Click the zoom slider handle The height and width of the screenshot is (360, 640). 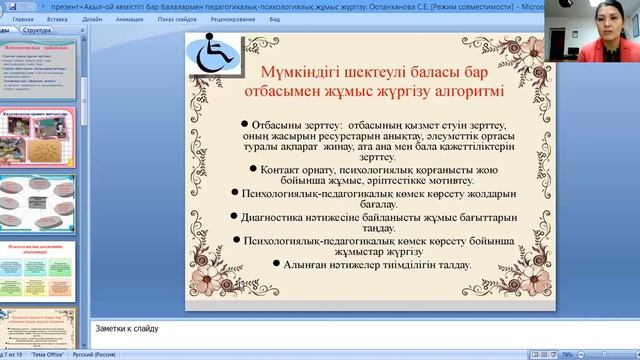604,354
